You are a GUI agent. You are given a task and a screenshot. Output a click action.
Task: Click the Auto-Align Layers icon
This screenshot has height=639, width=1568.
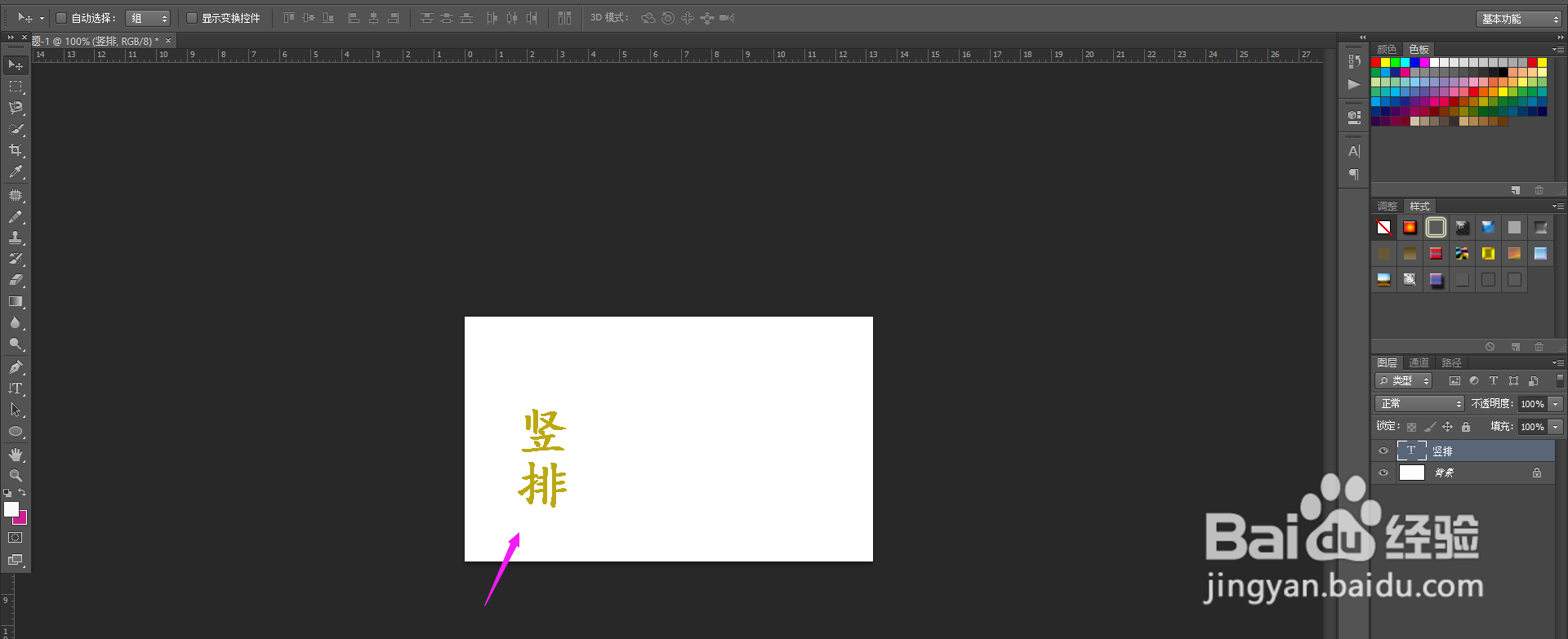(564, 18)
